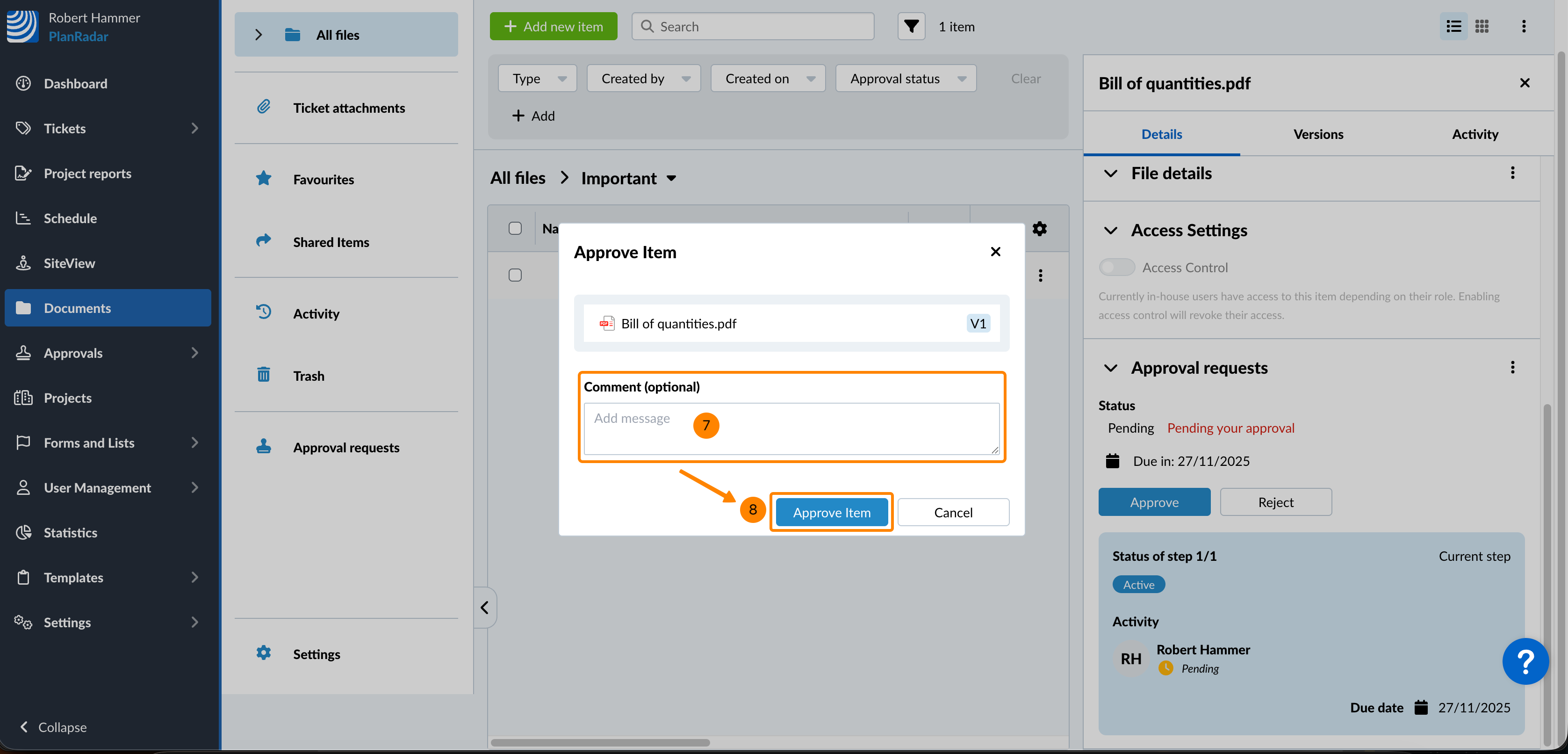
Task: Collapse the Access Settings section
Action: (1110, 230)
